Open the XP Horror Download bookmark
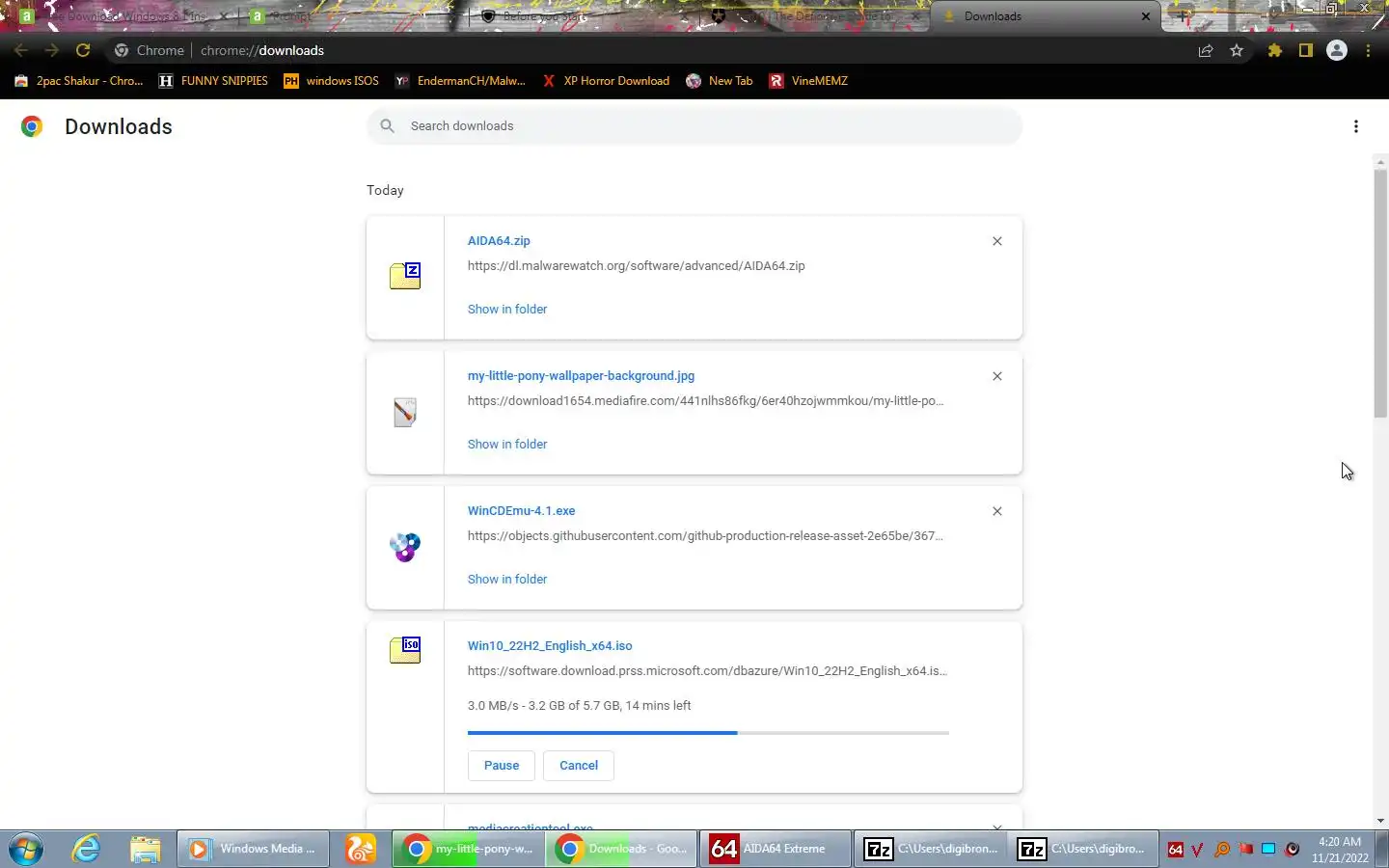 606,81
